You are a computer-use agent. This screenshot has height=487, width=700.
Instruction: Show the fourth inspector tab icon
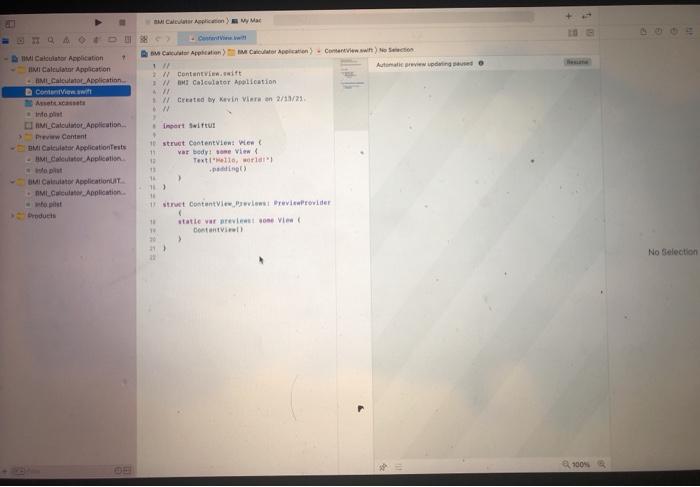[690, 31]
